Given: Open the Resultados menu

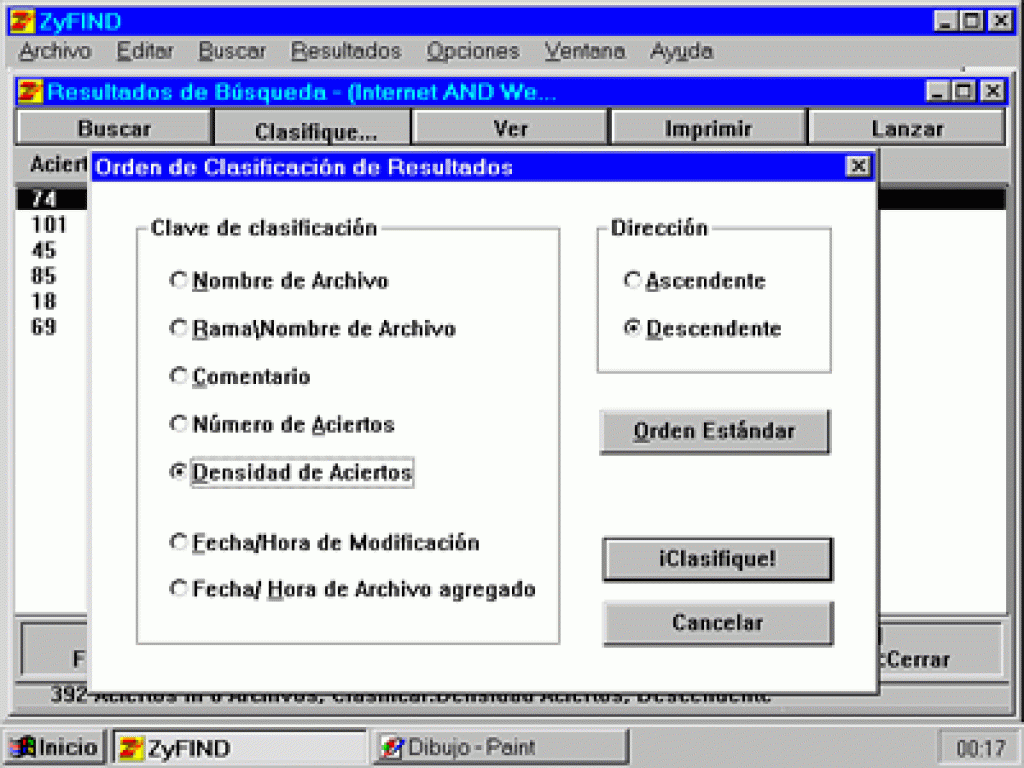Looking at the screenshot, I should pyautogui.click(x=346, y=51).
